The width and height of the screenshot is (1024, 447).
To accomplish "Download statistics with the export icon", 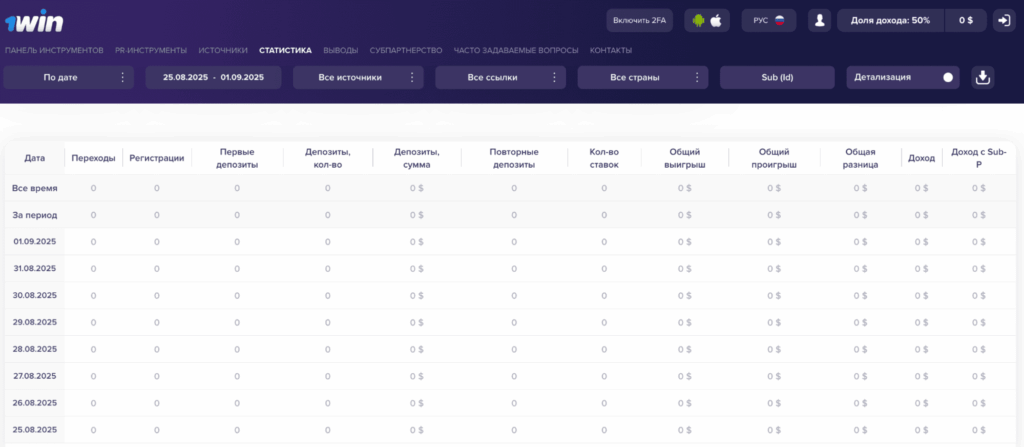I will coord(983,78).
